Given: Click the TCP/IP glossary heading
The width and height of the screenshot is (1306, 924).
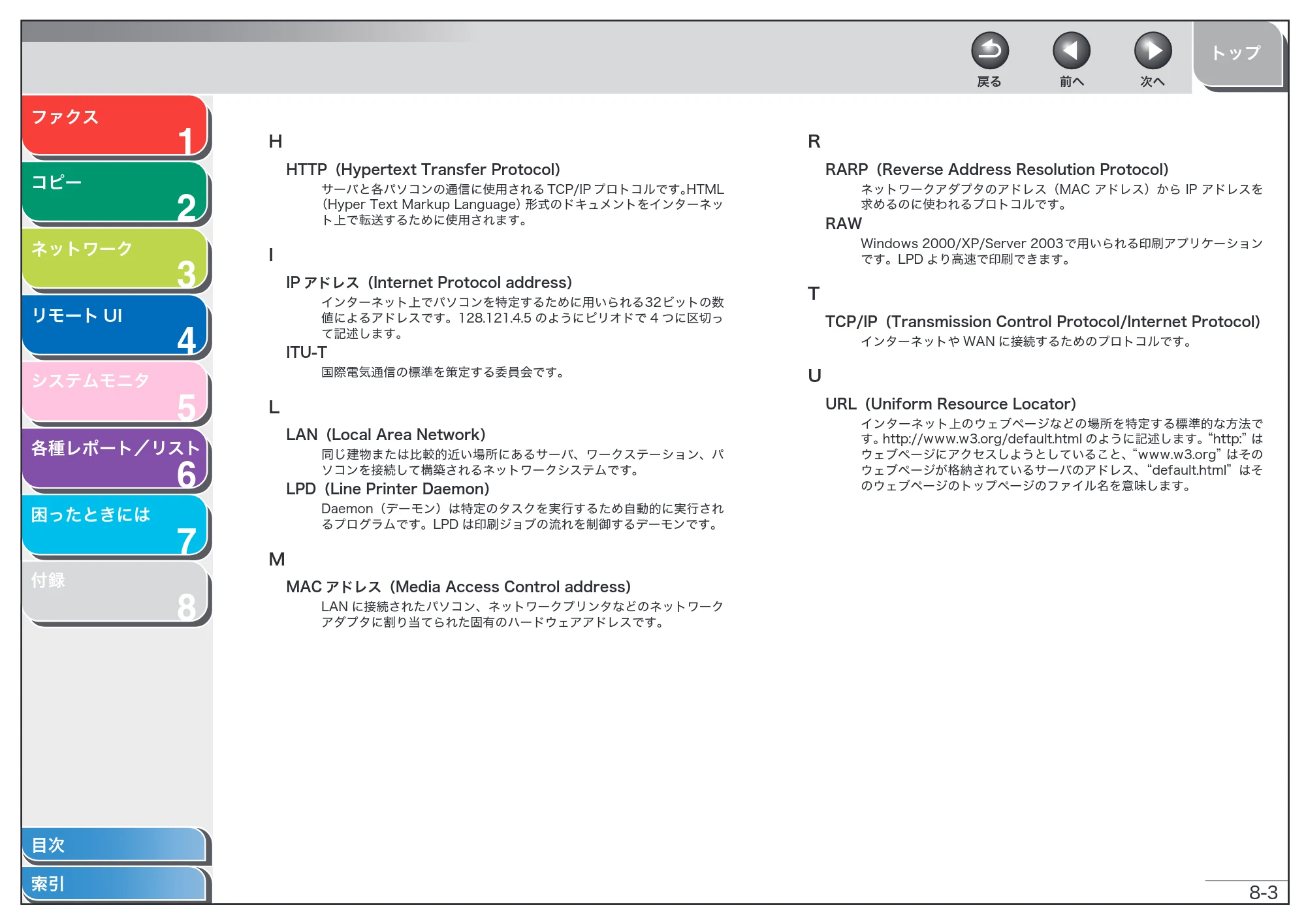Looking at the screenshot, I should pyautogui.click(x=1043, y=321).
